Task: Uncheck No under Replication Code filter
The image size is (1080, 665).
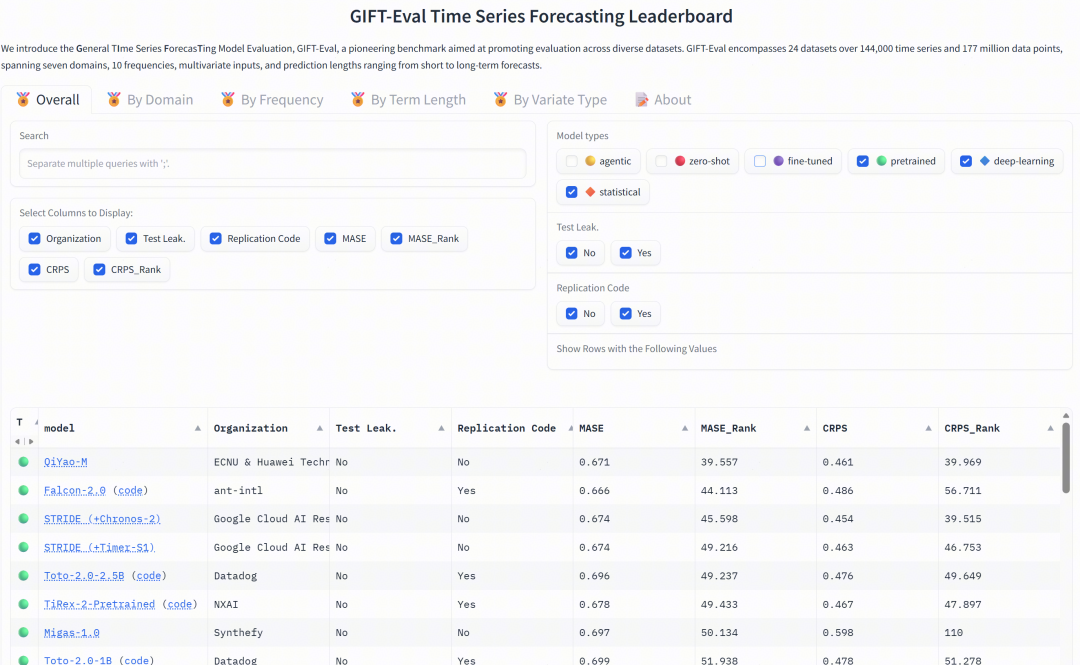Action: point(572,314)
